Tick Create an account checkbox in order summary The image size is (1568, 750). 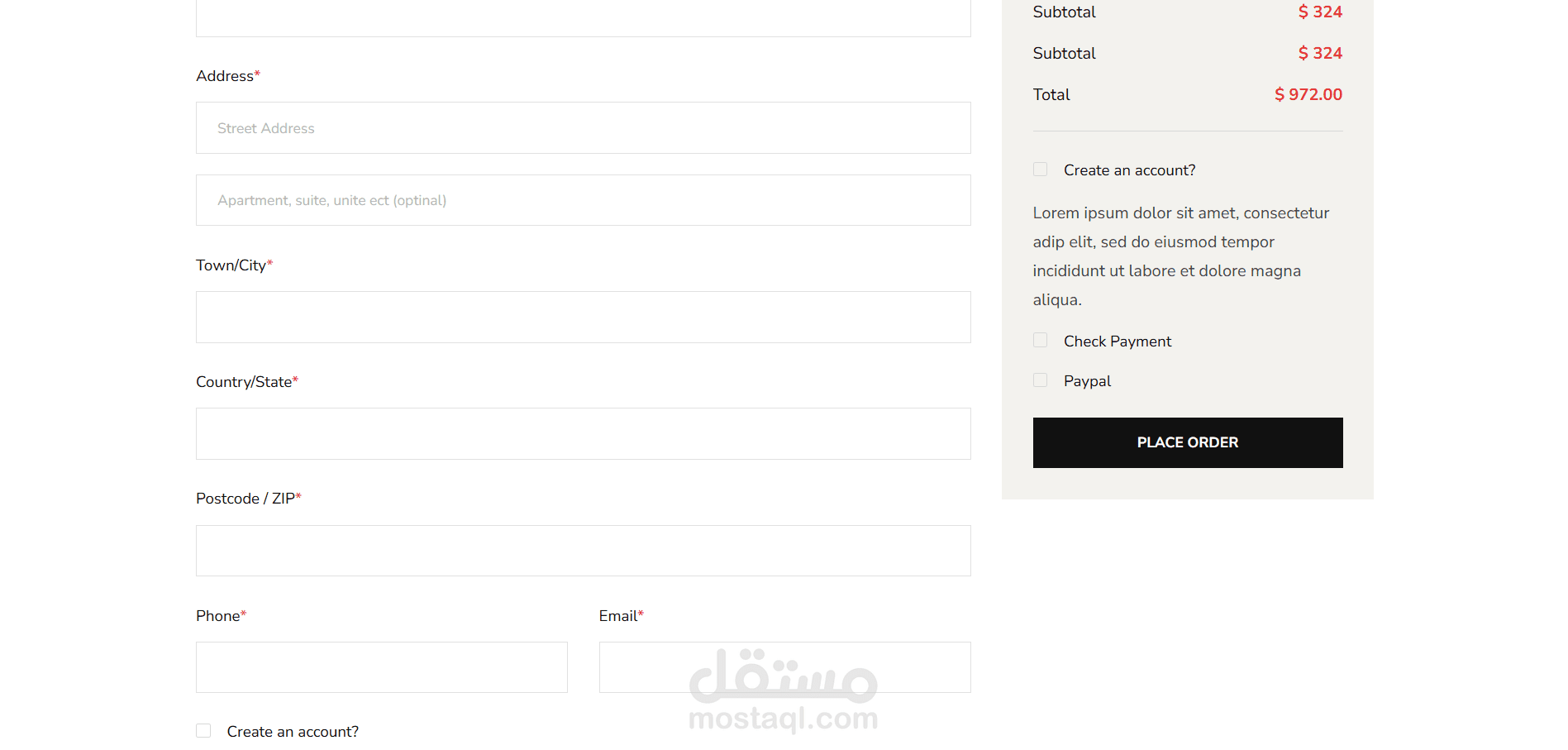click(1040, 170)
